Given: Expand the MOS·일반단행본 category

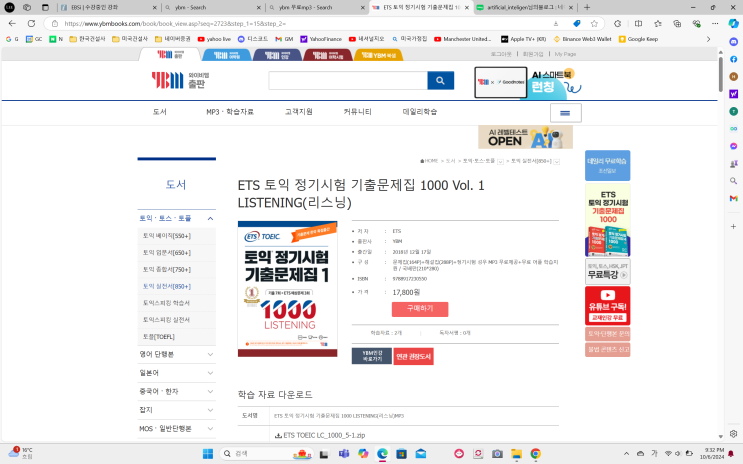Looking at the screenshot, I should [210, 428].
